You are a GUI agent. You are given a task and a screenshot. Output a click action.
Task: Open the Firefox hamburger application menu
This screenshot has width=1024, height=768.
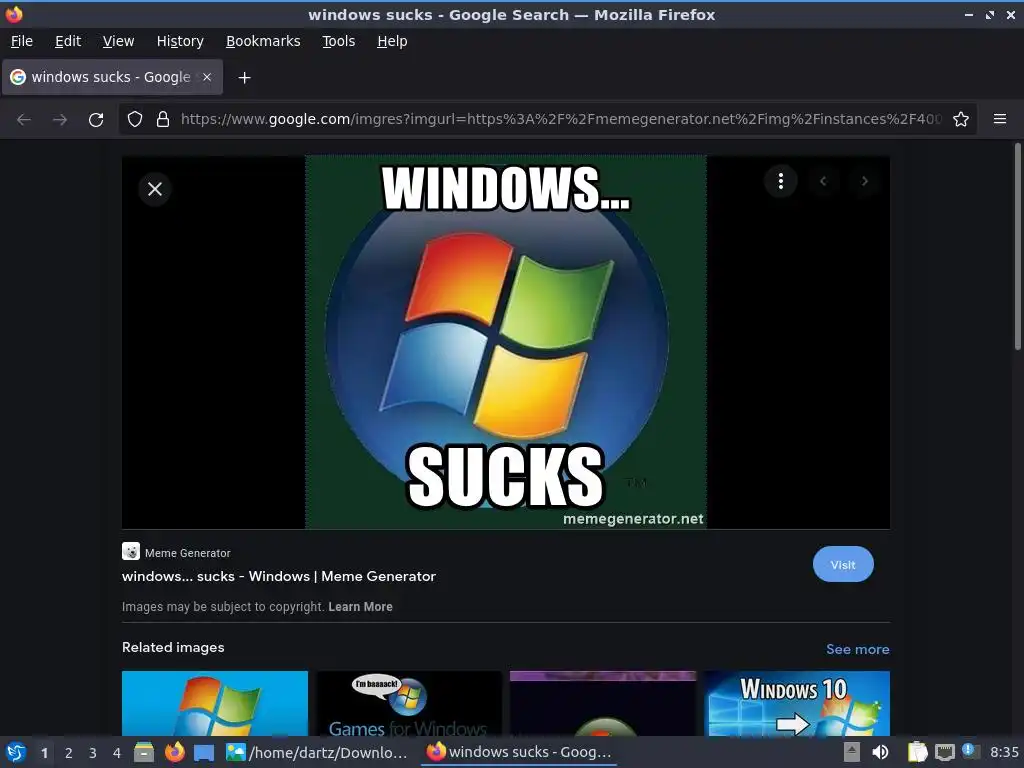click(1000, 119)
